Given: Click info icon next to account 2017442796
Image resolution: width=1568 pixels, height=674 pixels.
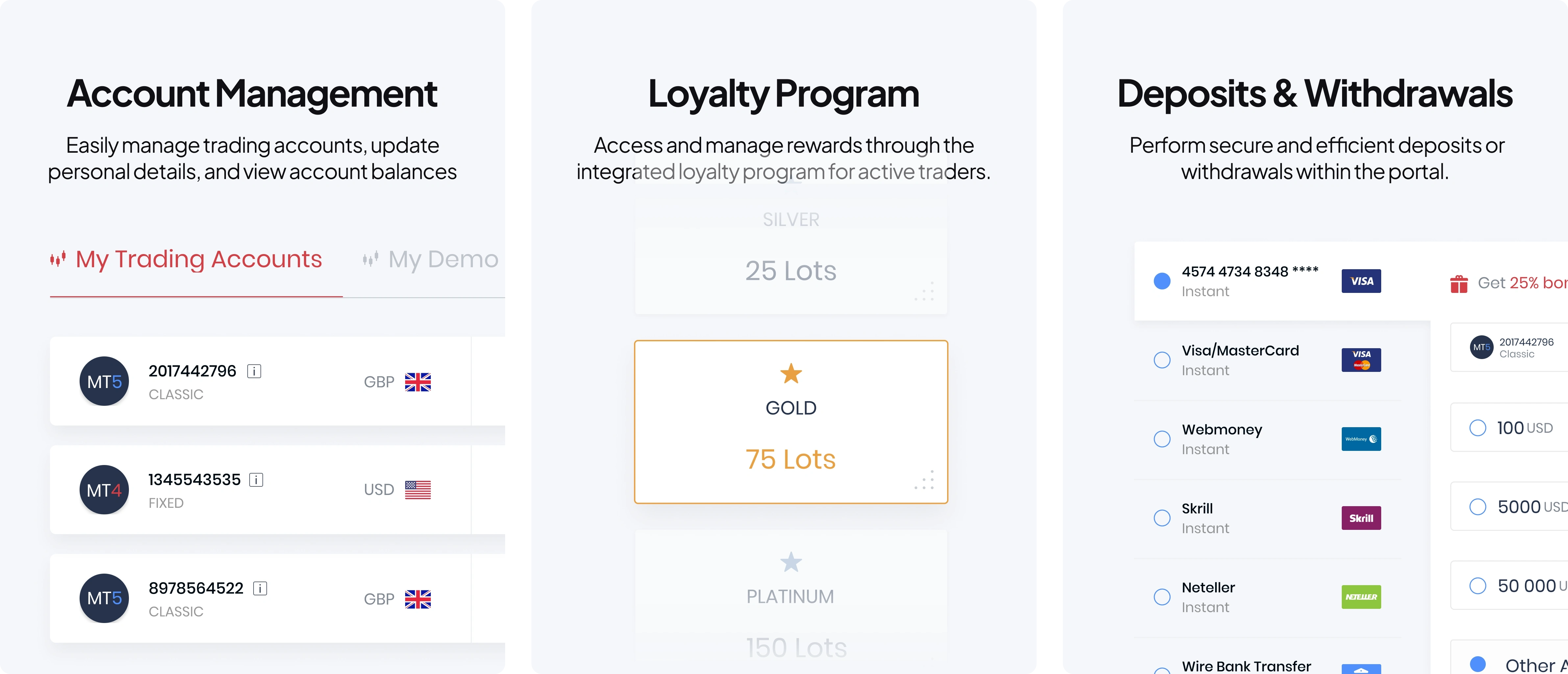Looking at the screenshot, I should 255,371.
